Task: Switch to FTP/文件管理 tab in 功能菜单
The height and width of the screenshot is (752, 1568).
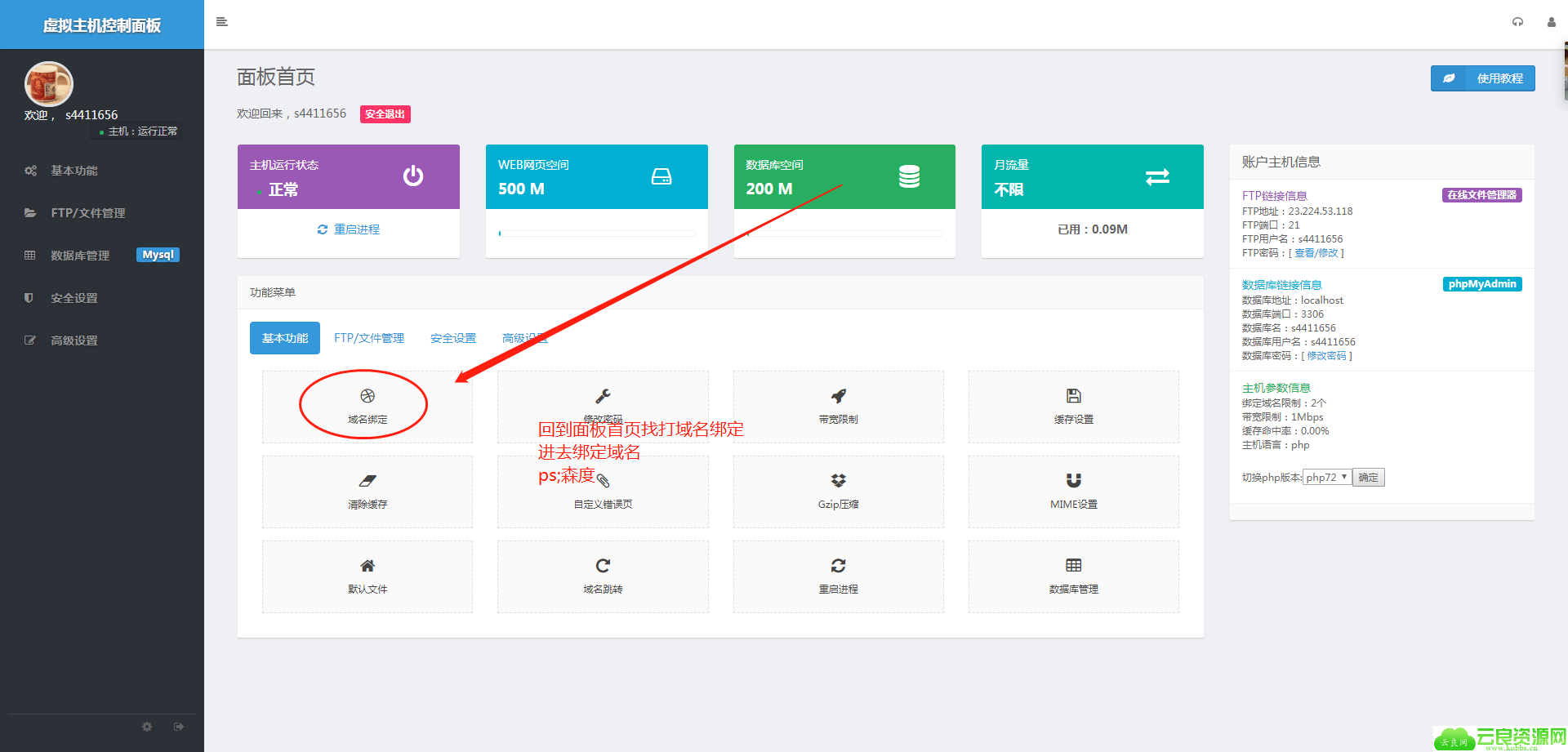Action: tap(369, 338)
